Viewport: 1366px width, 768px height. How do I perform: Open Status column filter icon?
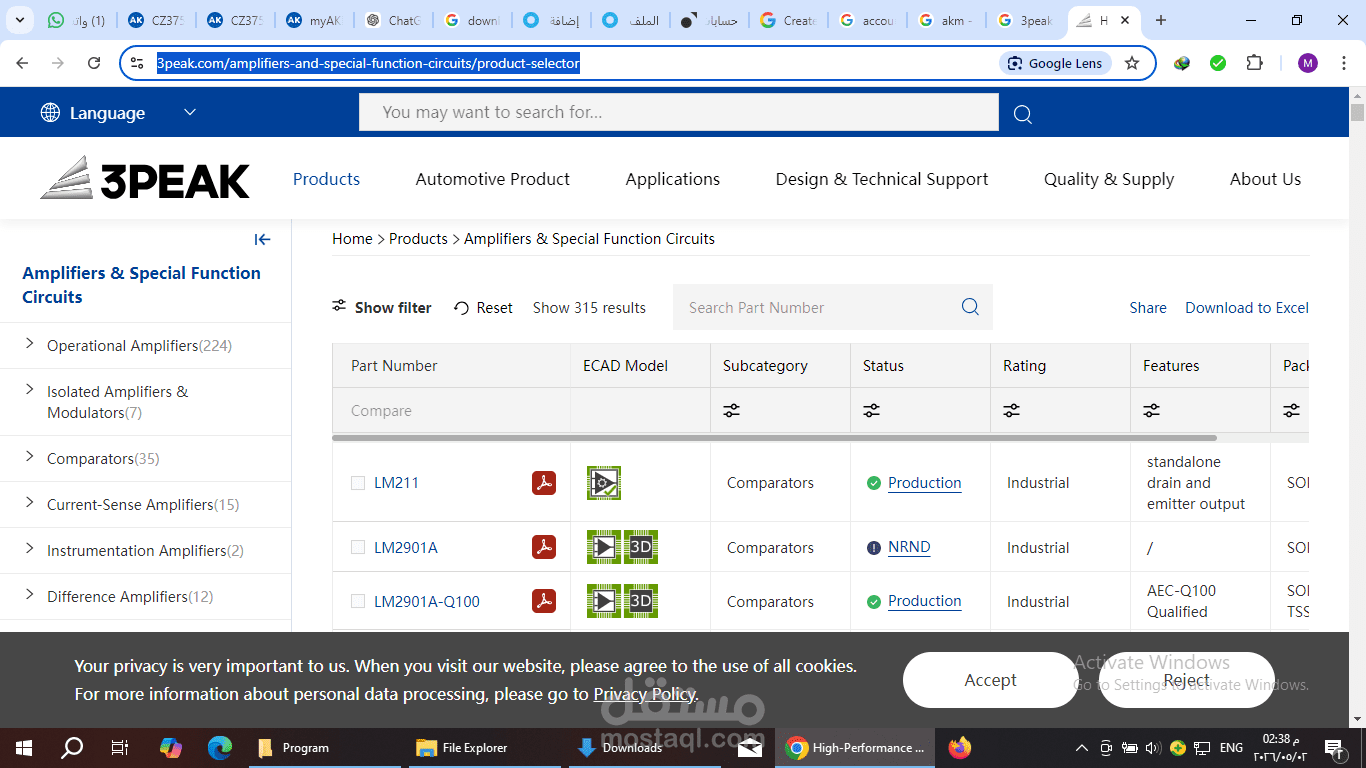click(872, 410)
